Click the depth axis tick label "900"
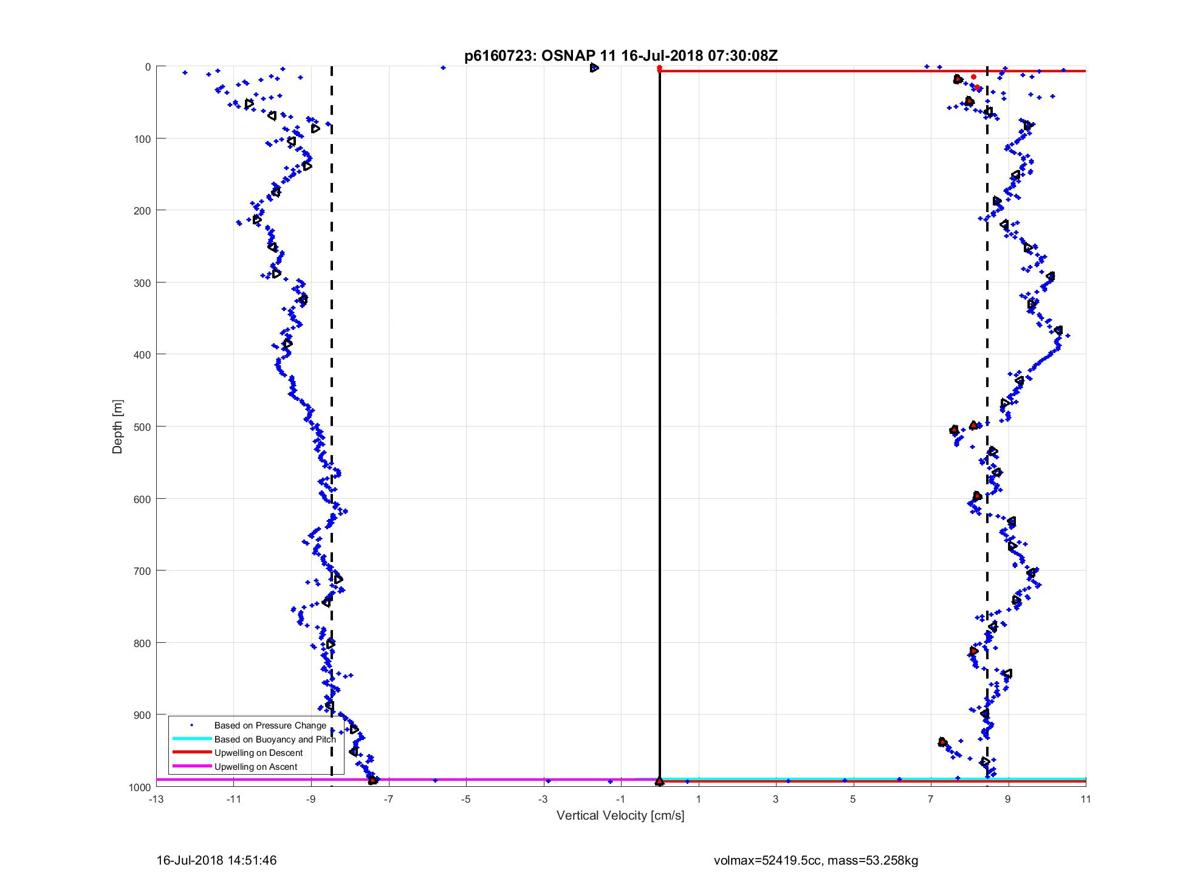This screenshot has width=1200, height=885. pos(142,715)
